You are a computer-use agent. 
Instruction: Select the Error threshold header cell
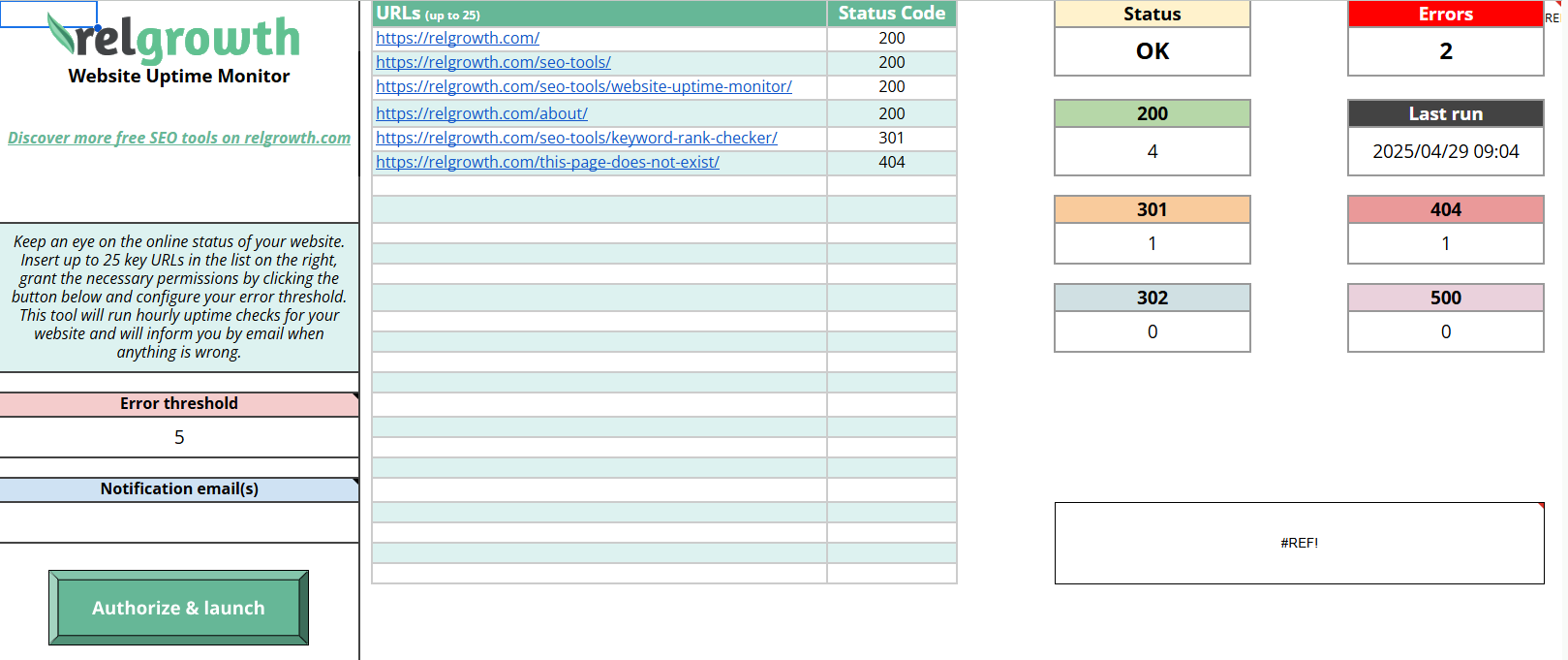pos(179,403)
